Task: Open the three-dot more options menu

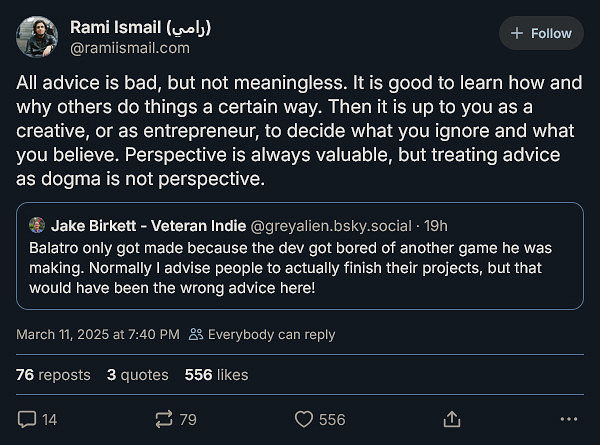Action: (x=569, y=420)
